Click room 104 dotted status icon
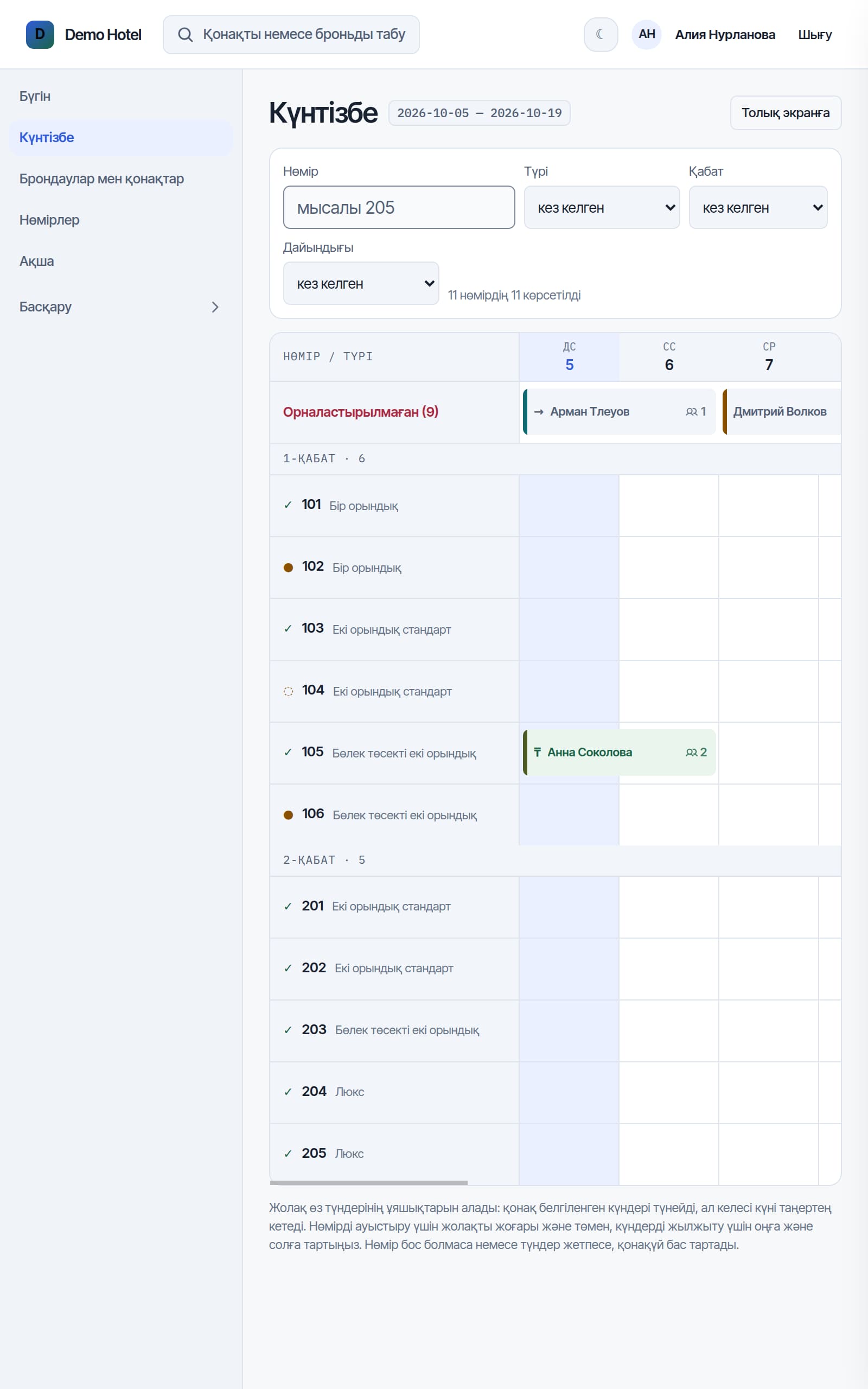Image resolution: width=868 pixels, height=1389 pixels. point(288,691)
